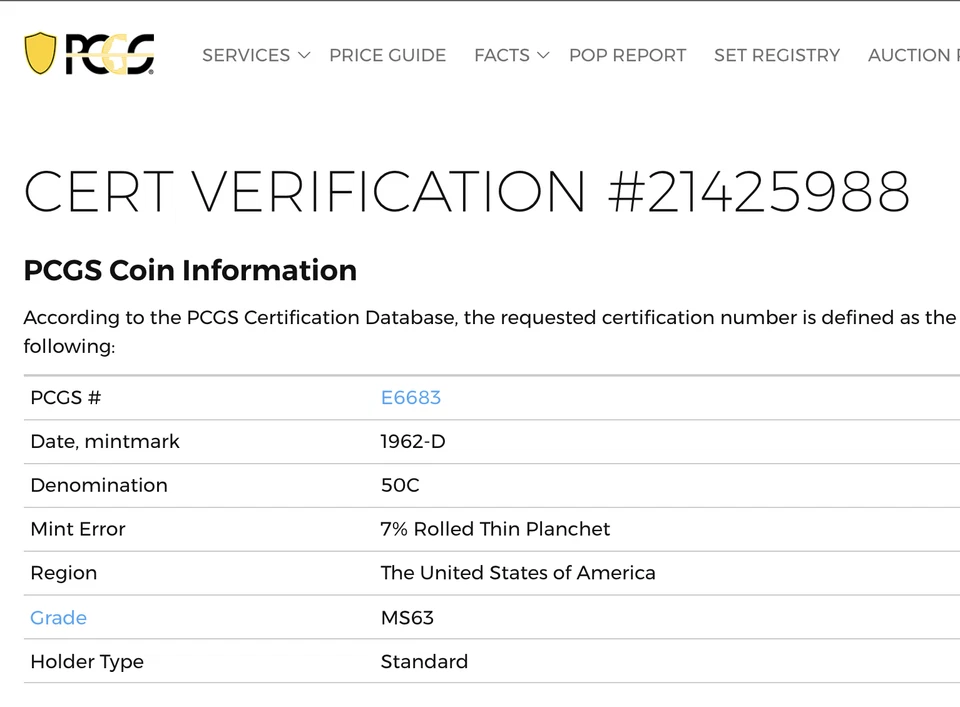The image size is (960, 707).
Task: Expand the Facts dropdown arrow
Action: [x=543, y=55]
